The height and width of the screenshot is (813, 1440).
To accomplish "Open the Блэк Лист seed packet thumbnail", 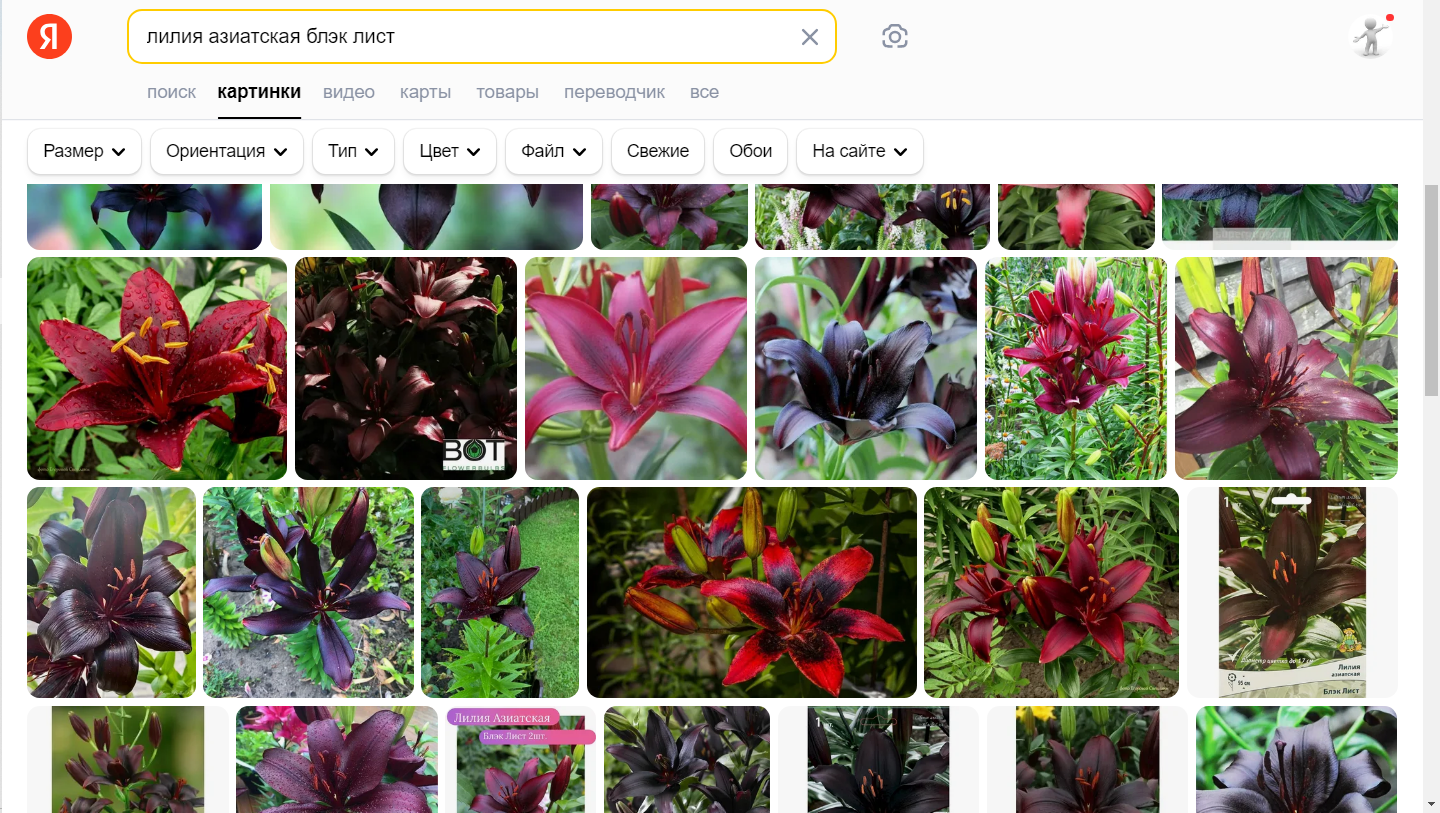I will pos(1293,592).
